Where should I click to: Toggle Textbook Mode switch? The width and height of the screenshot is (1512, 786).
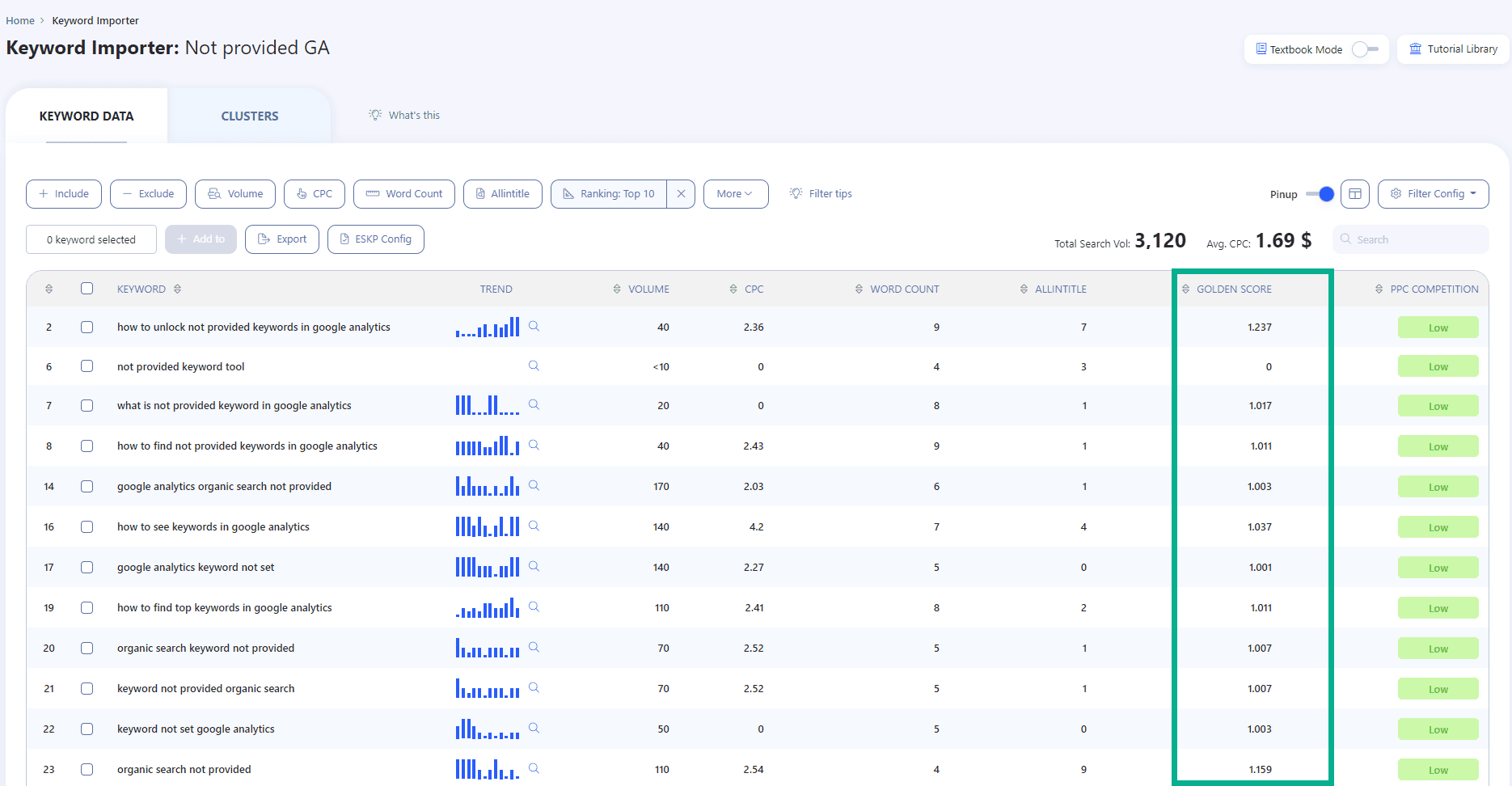click(x=1366, y=49)
